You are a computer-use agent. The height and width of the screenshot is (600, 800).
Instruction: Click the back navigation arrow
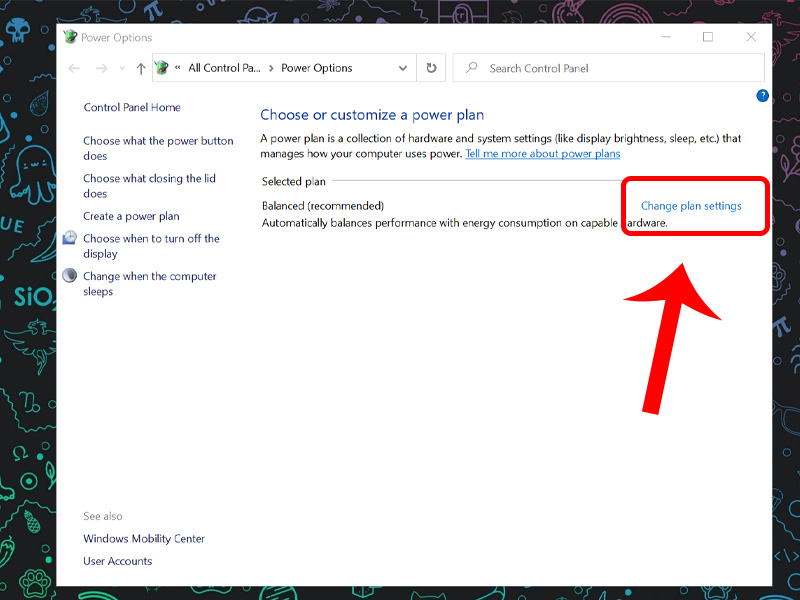(x=74, y=68)
